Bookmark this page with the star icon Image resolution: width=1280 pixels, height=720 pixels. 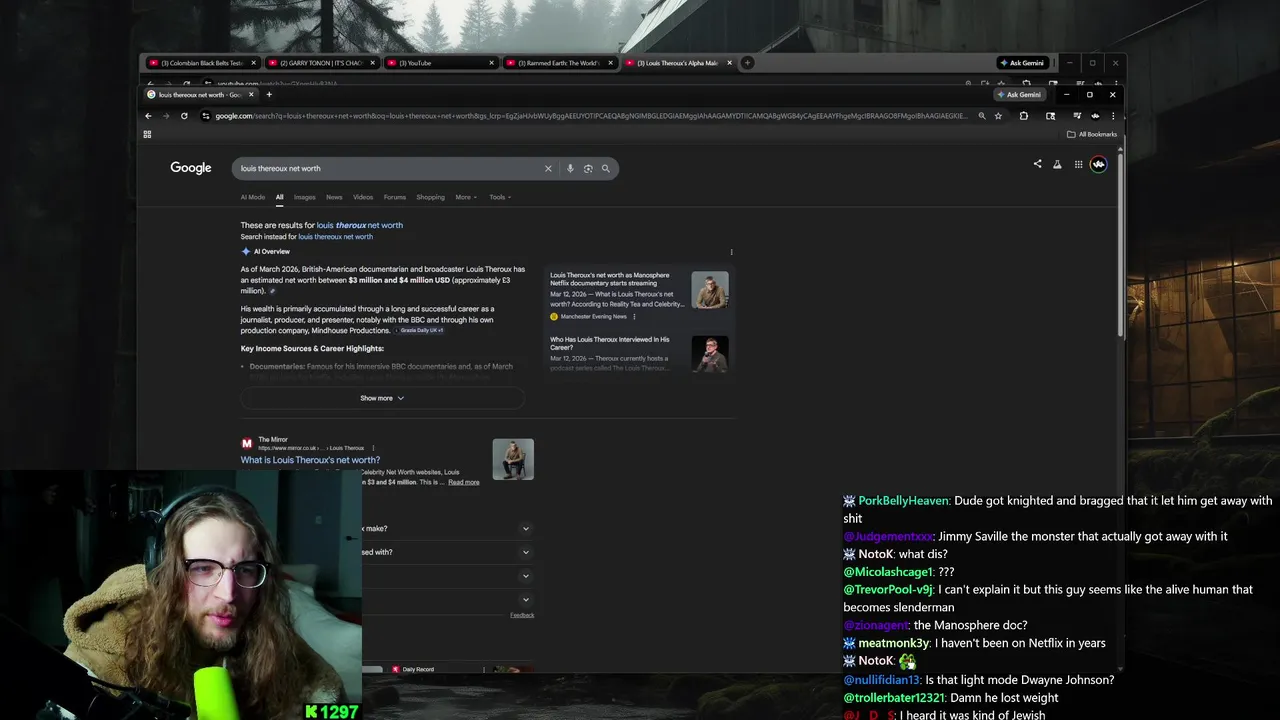[x=998, y=116]
